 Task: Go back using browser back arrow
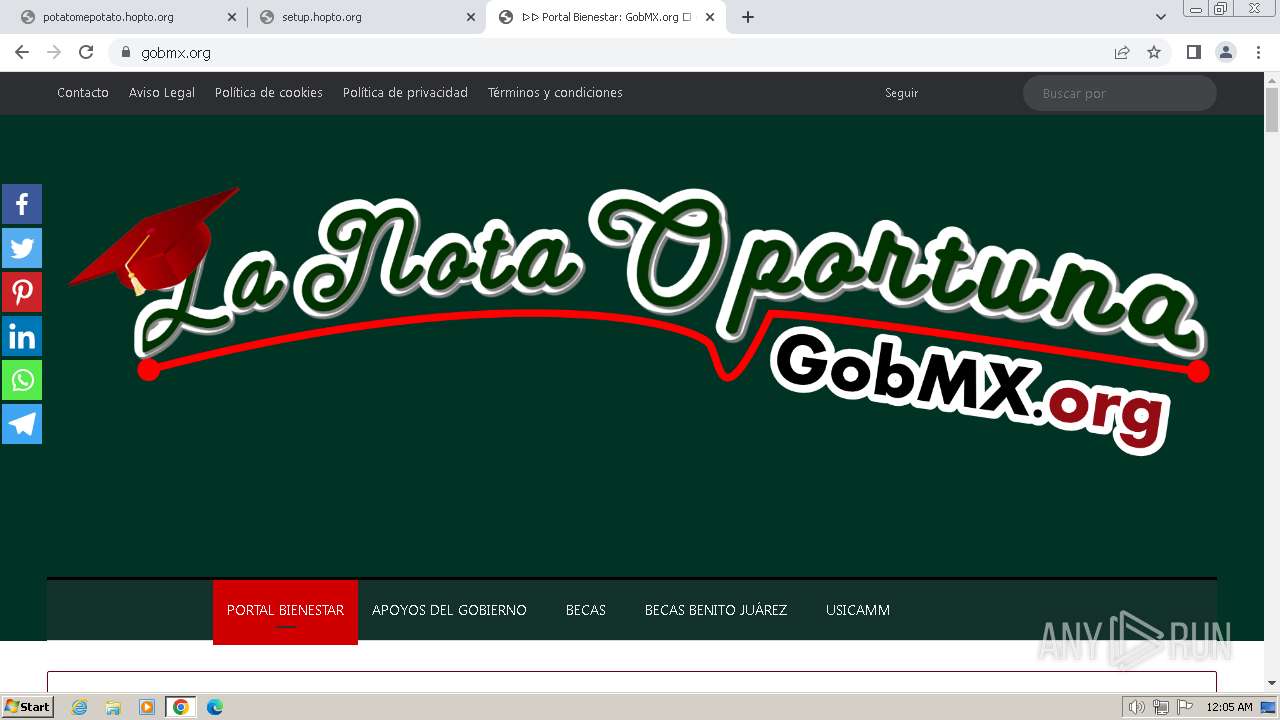click(x=22, y=52)
